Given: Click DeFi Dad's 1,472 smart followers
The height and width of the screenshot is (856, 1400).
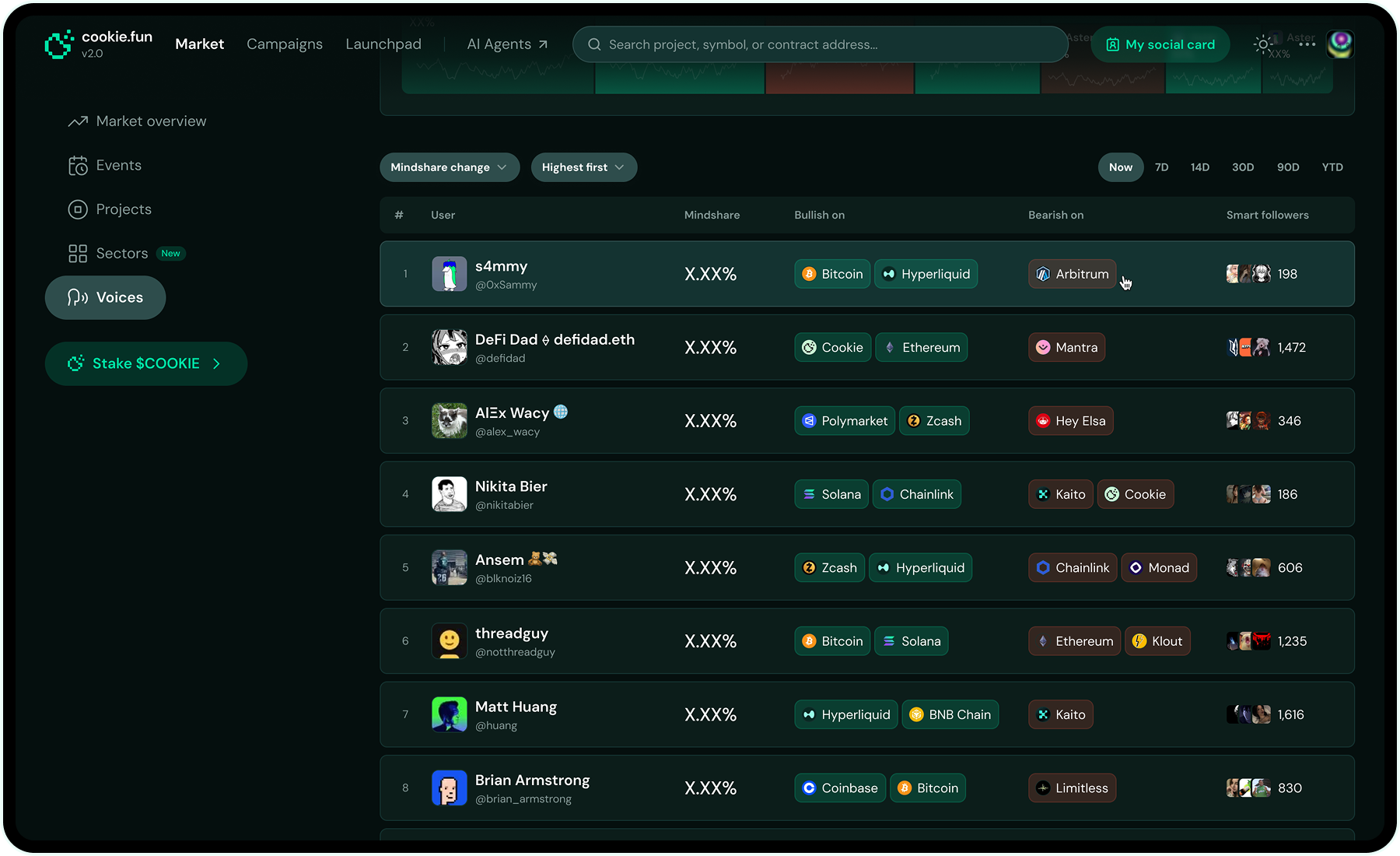Looking at the screenshot, I should coord(1266,347).
